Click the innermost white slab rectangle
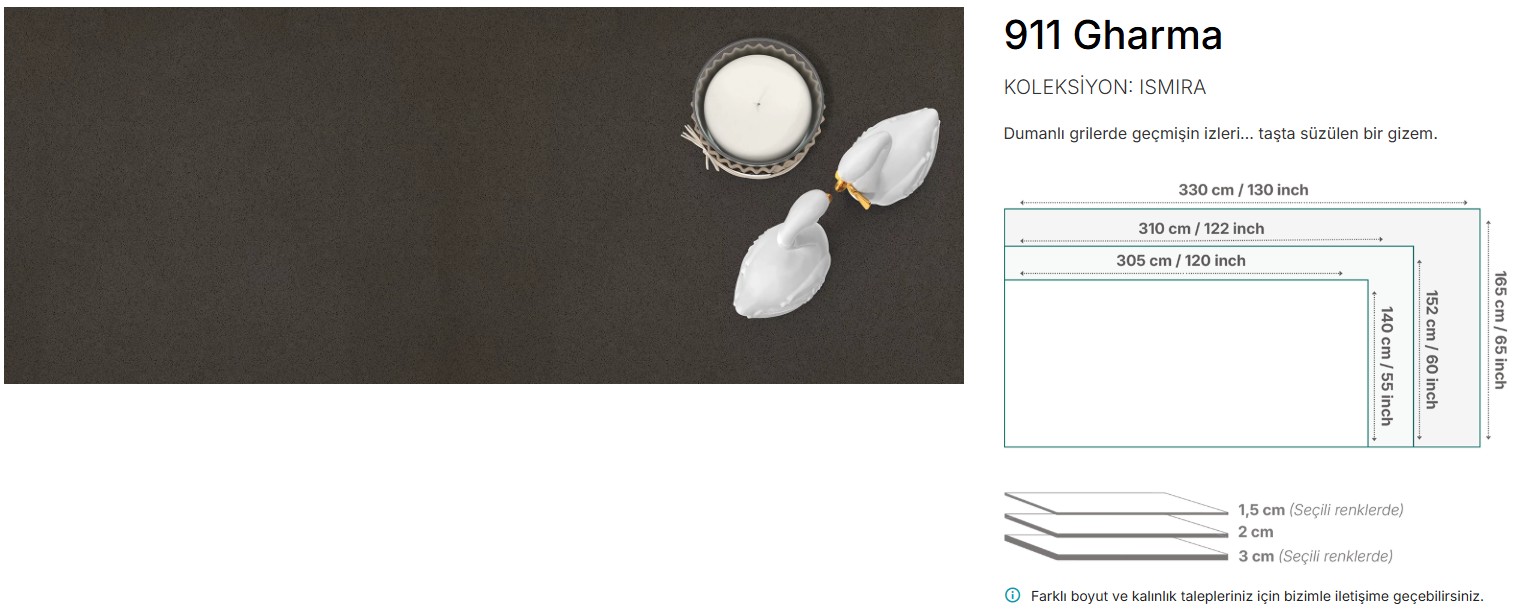1514x609 pixels. pos(1186,364)
